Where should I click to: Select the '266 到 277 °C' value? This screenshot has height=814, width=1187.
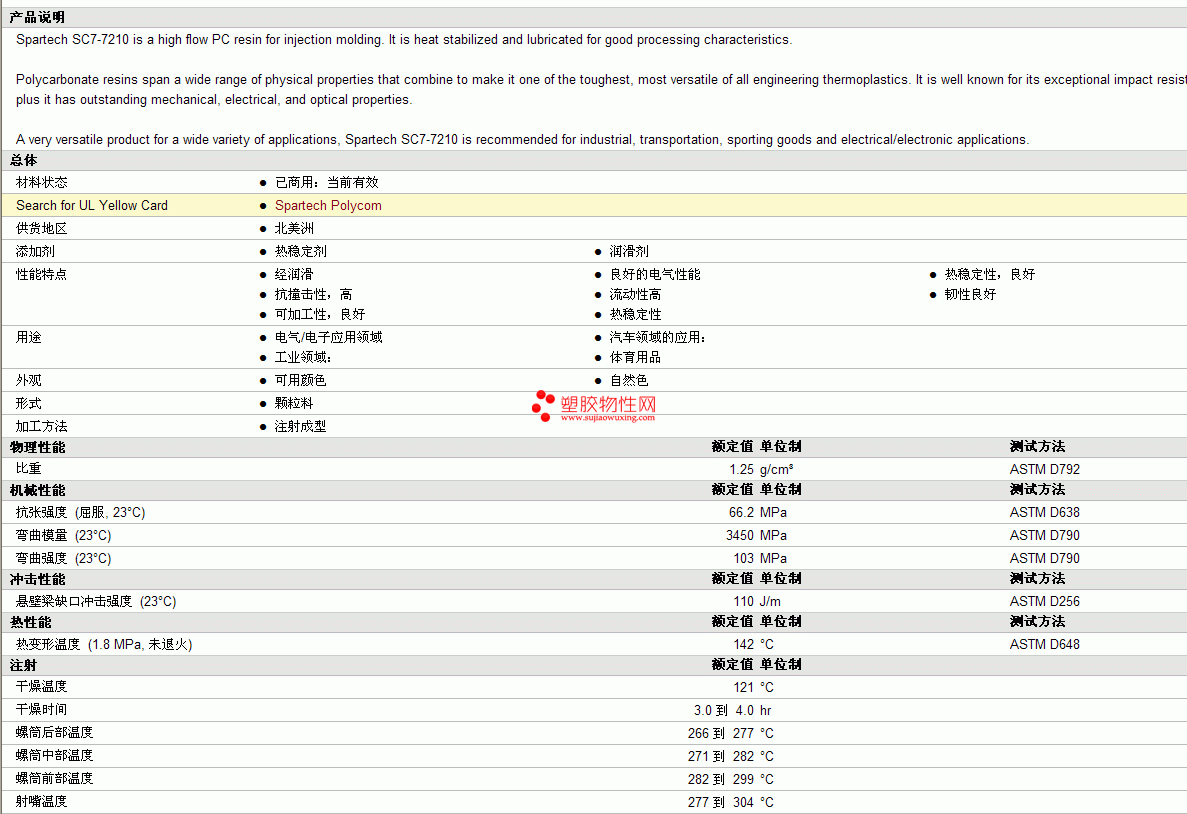coord(731,733)
